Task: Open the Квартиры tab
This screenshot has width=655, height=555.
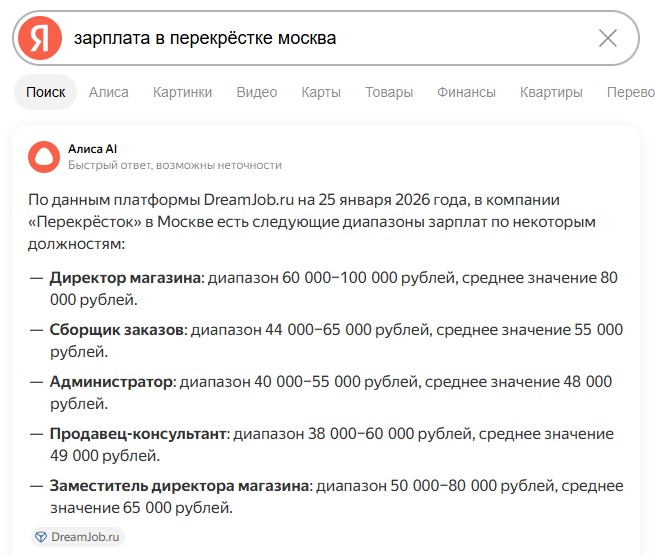Action: [x=551, y=92]
